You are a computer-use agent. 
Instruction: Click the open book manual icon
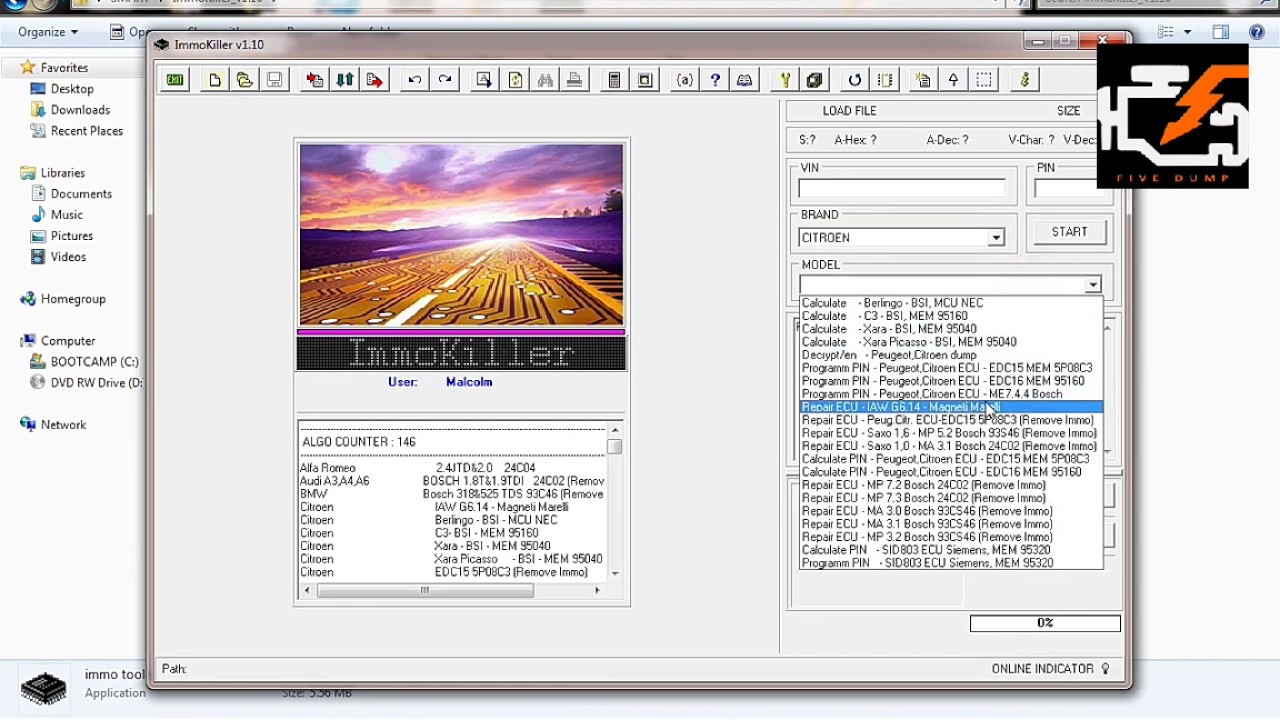745,80
